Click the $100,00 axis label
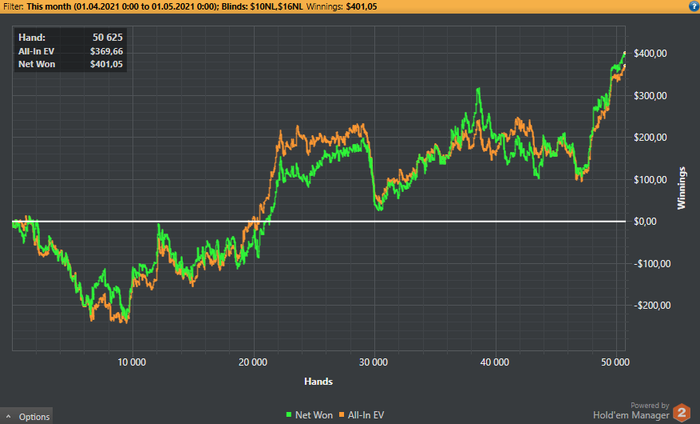 pyautogui.click(x=650, y=179)
